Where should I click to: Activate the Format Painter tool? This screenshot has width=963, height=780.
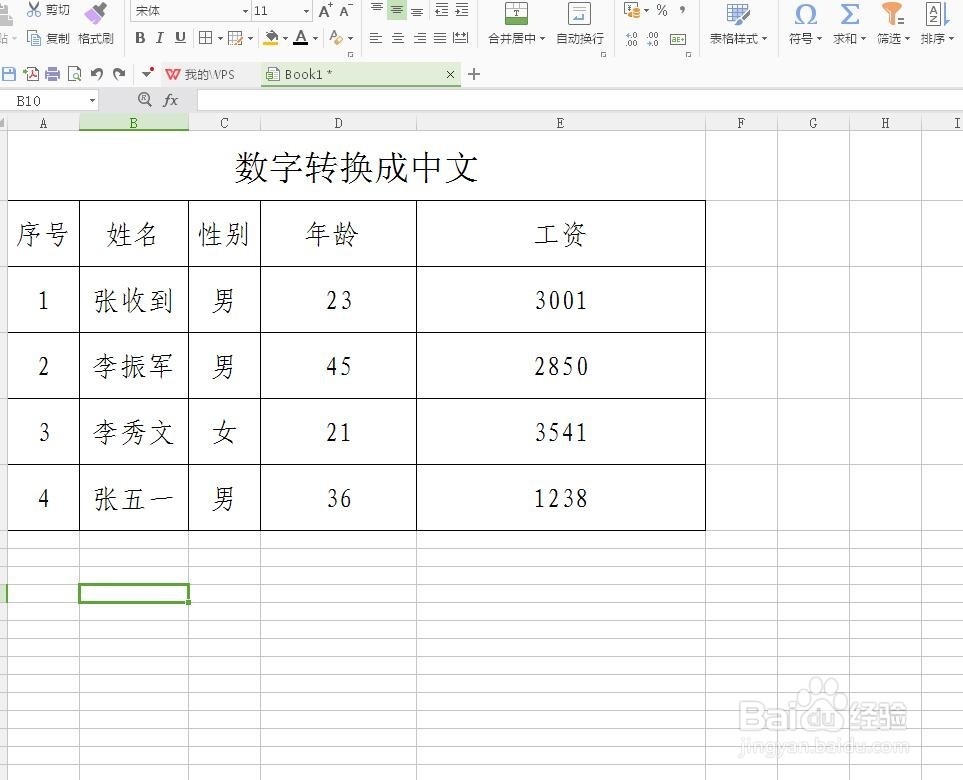point(96,27)
